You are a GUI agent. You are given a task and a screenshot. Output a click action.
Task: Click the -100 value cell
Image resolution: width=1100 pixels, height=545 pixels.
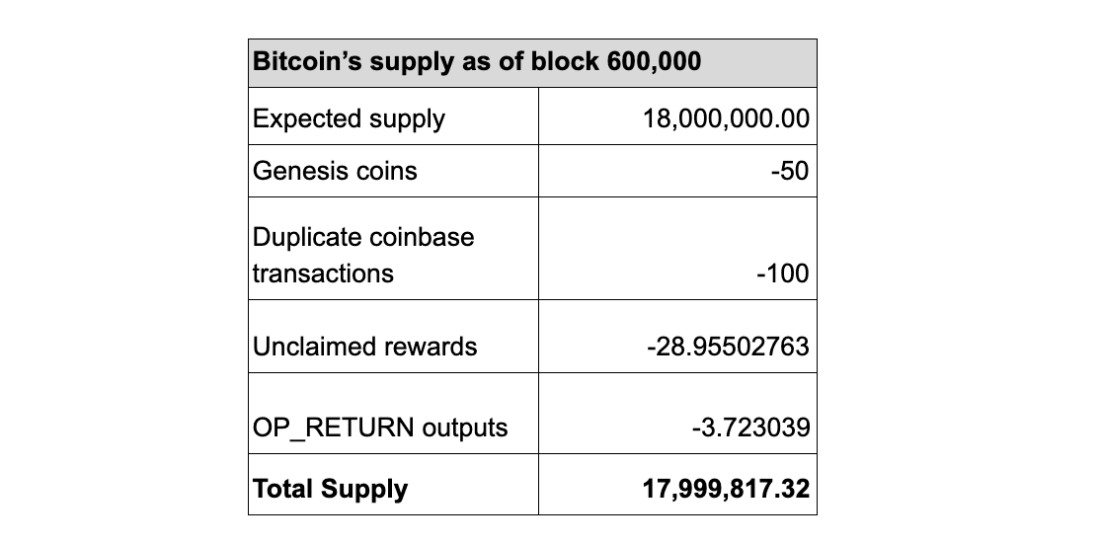click(783, 273)
